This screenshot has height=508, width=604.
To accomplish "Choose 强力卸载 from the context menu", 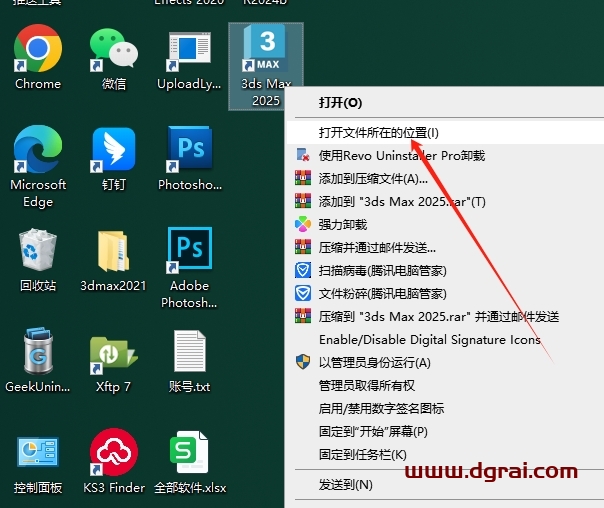I will 445,225.
